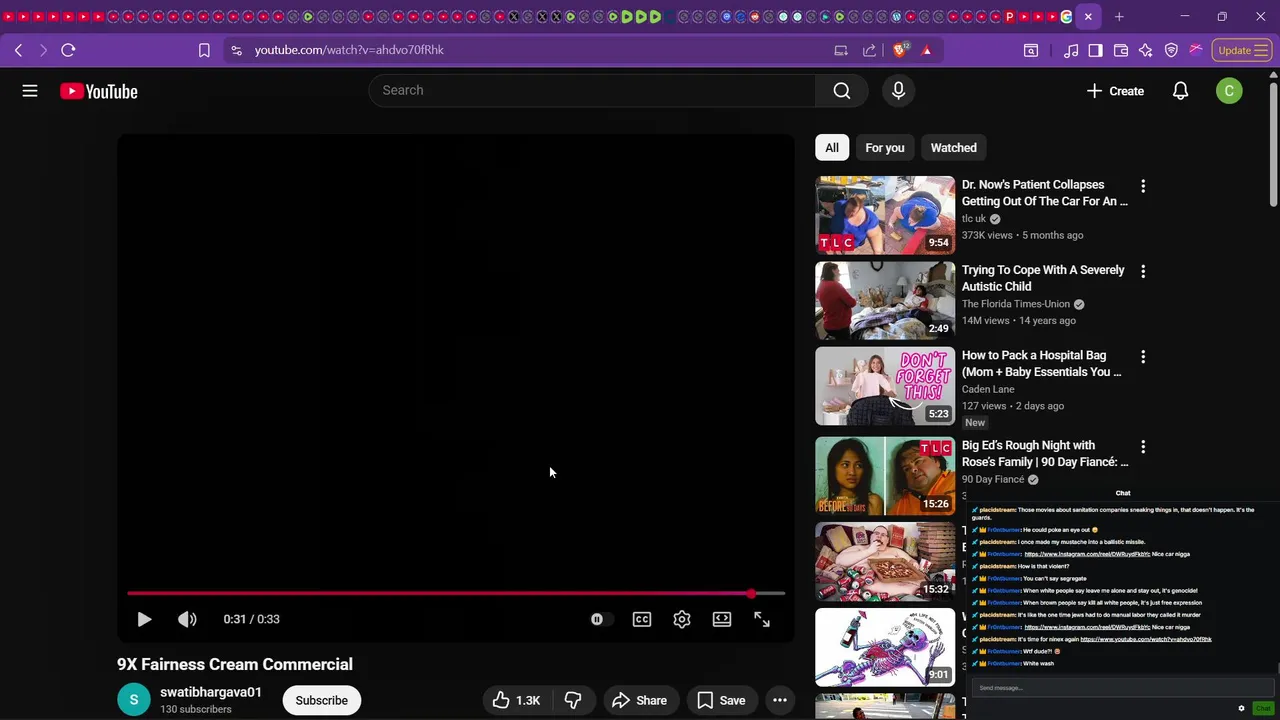Click the search magnifier button
This screenshot has width=1280, height=720.
coord(842,91)
